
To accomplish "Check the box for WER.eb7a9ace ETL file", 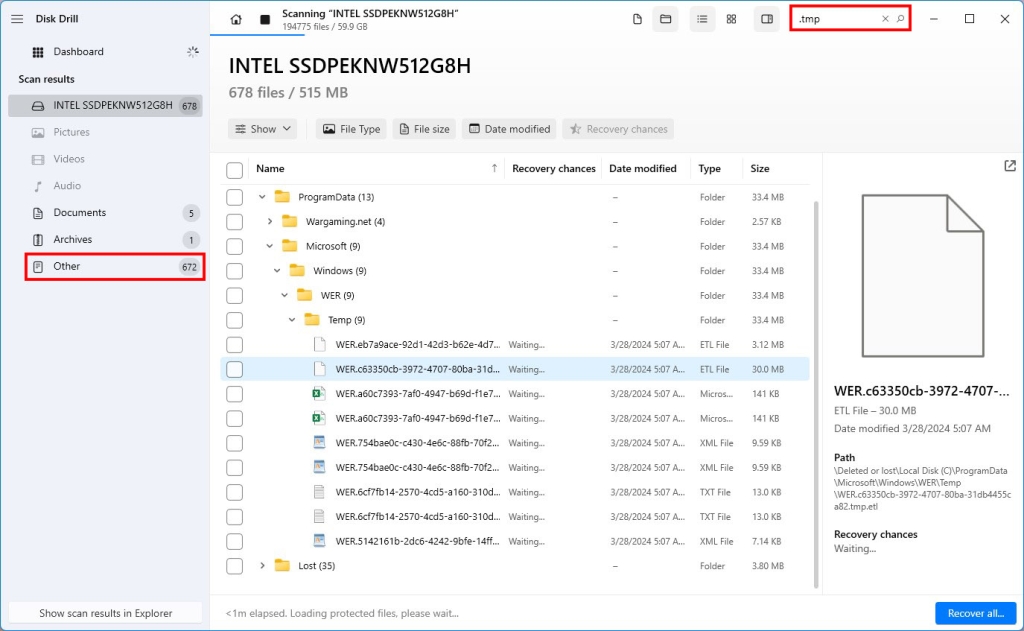I will click(x=234, y=344).
